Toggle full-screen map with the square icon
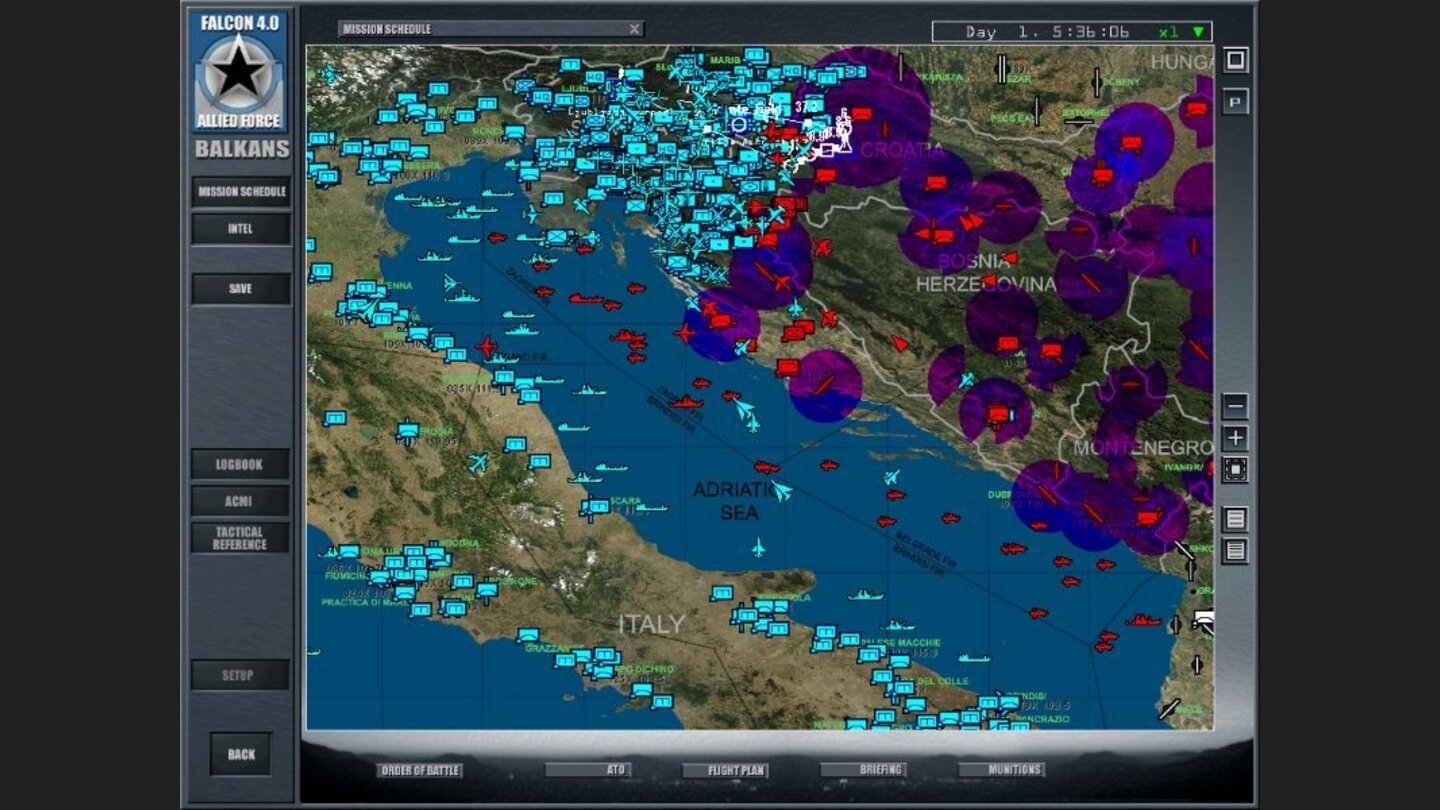This screenshot has width=1440, height=810. [x=1235, y=60]
